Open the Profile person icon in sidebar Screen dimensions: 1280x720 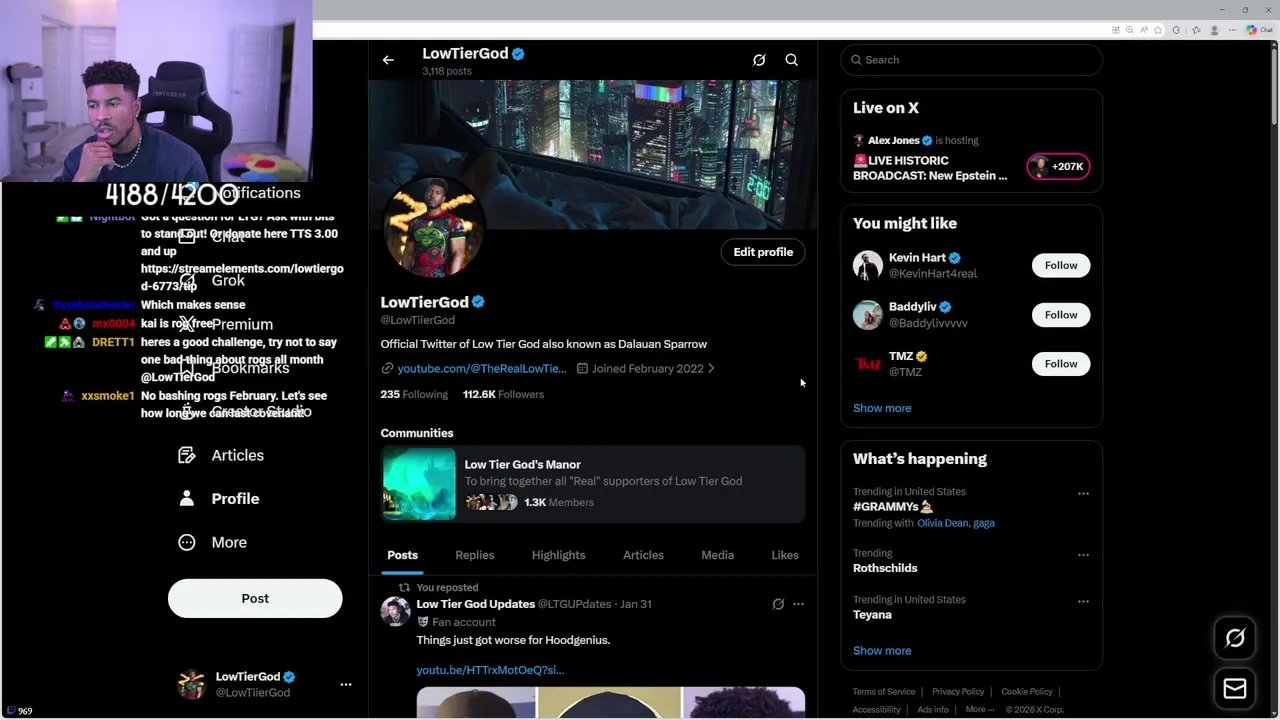[x=186, y=498]
